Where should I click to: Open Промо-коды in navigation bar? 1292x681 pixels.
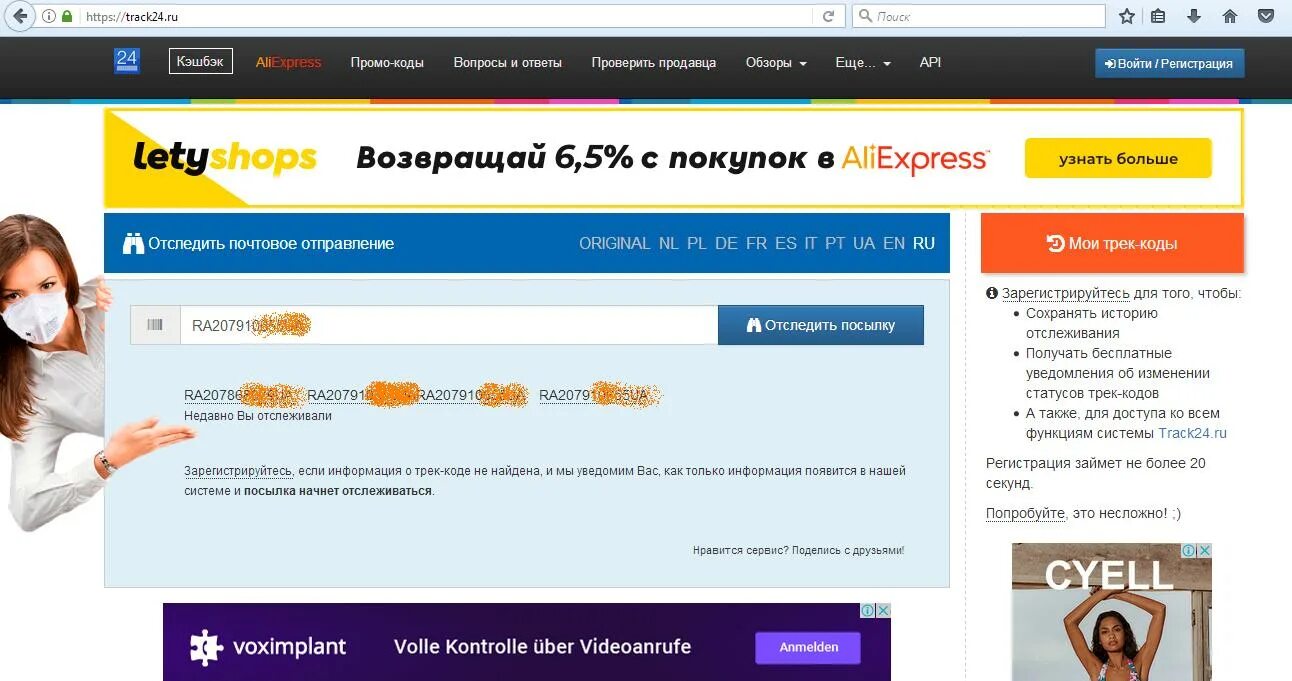(387, 62)
